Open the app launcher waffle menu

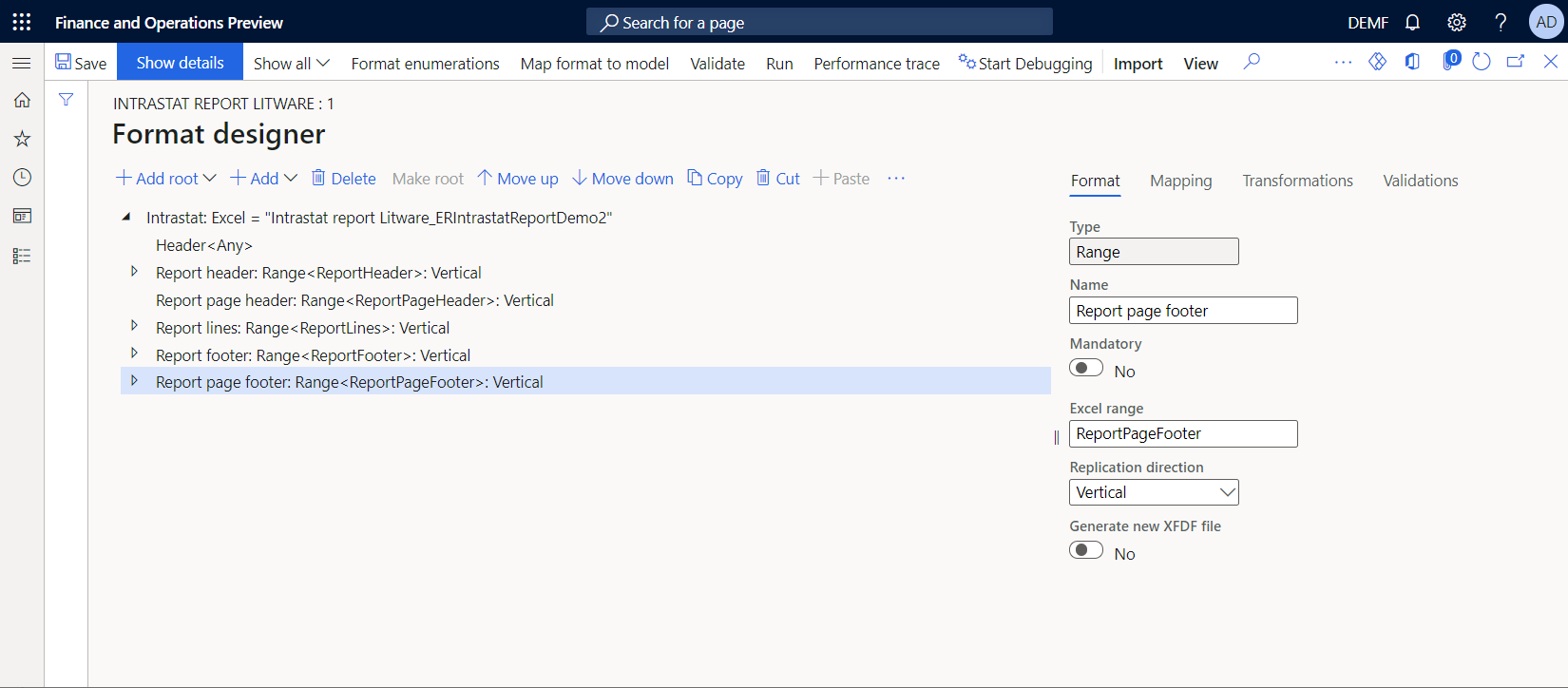tap(22, 22)
